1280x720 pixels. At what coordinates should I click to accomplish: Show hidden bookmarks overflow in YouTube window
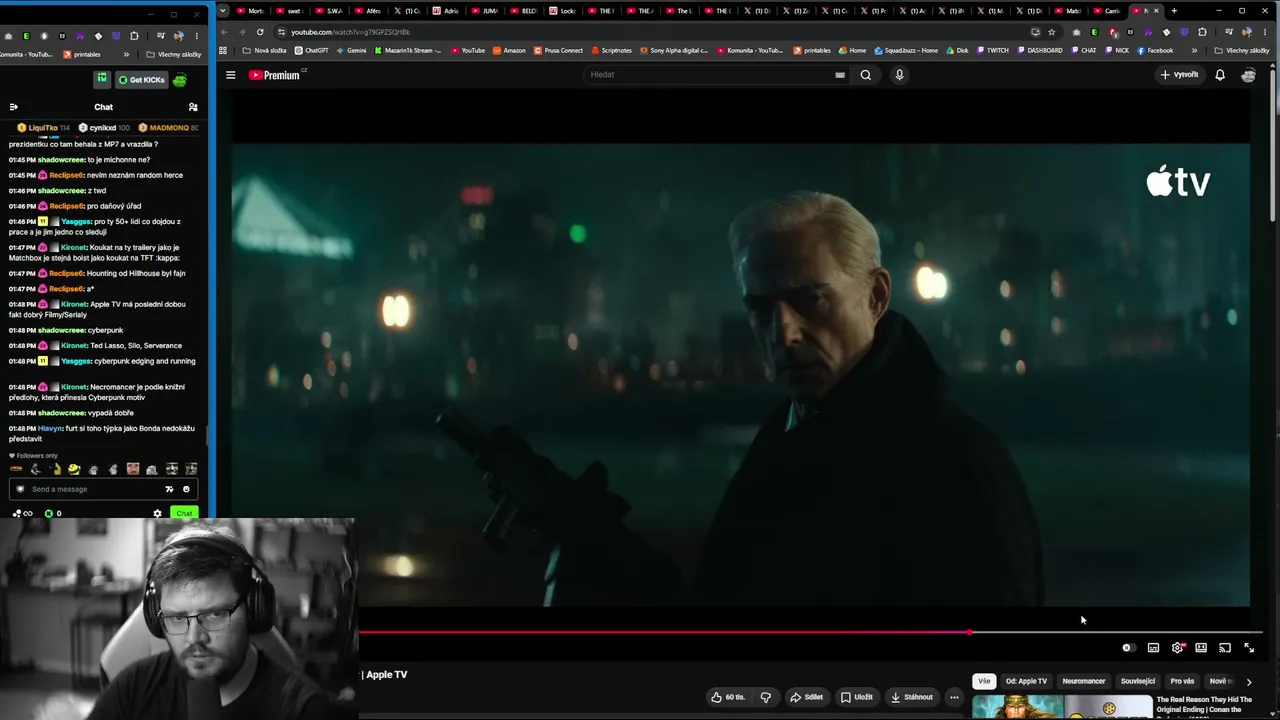(x=1194, y=50)
